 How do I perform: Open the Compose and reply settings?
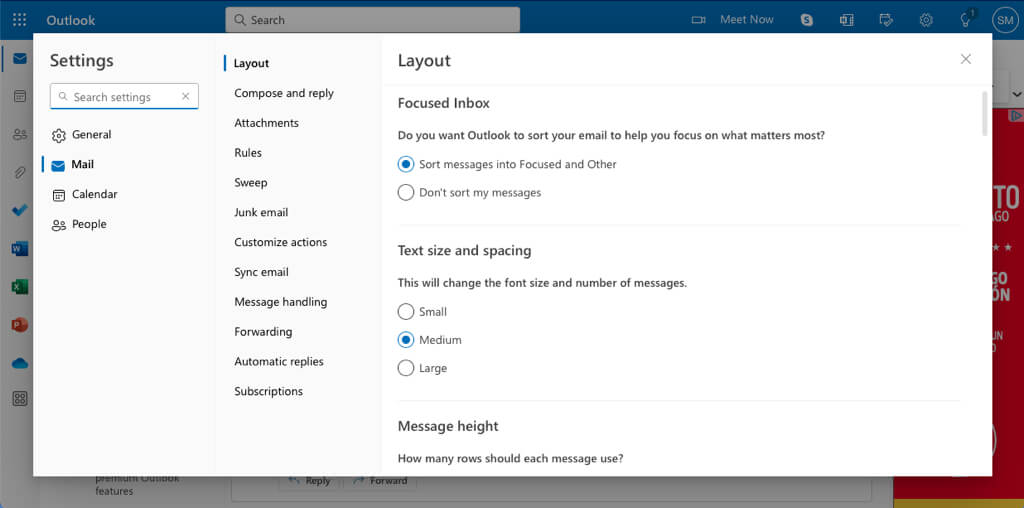click(x=284, y=93)
